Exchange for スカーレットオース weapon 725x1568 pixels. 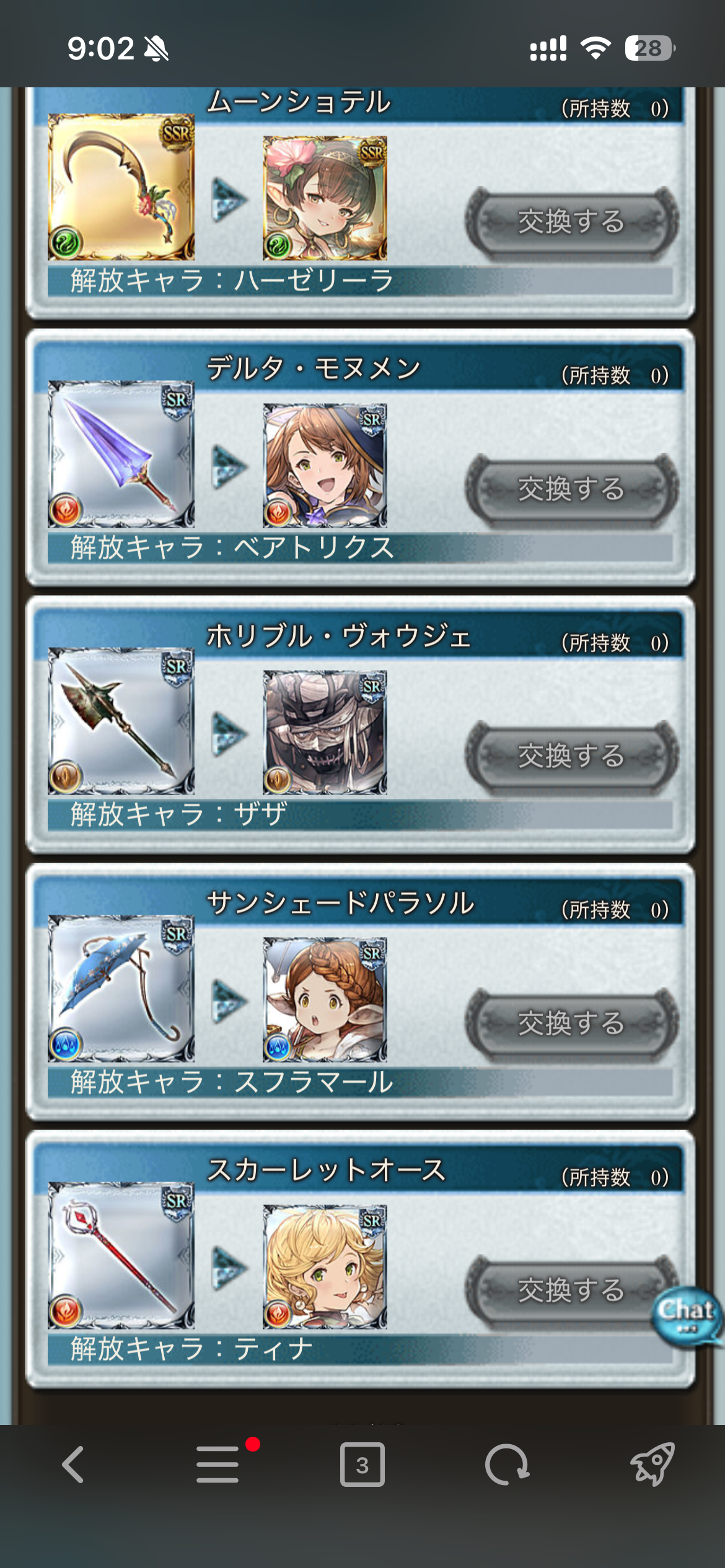[571, 1291]
